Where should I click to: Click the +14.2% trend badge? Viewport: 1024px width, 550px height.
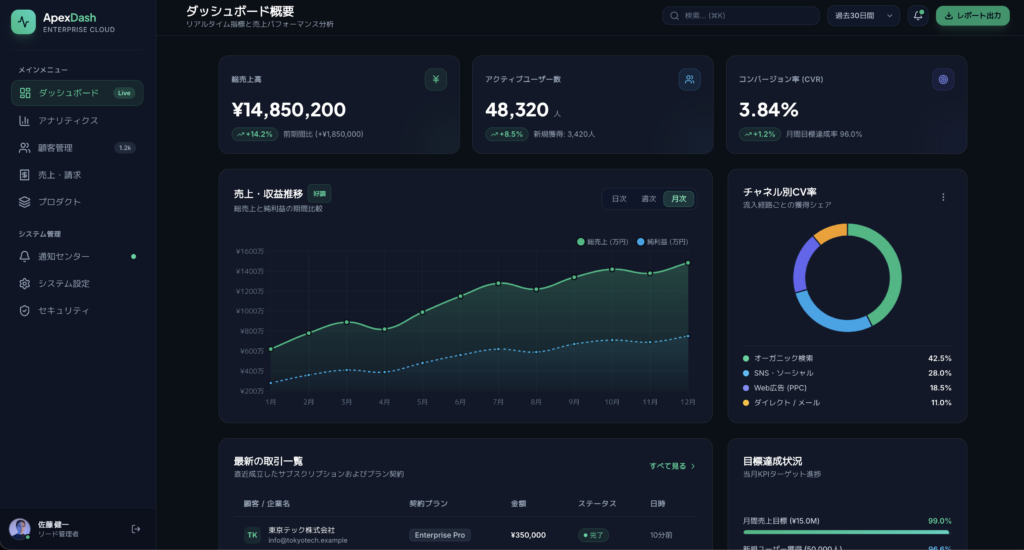click(255, 134)
